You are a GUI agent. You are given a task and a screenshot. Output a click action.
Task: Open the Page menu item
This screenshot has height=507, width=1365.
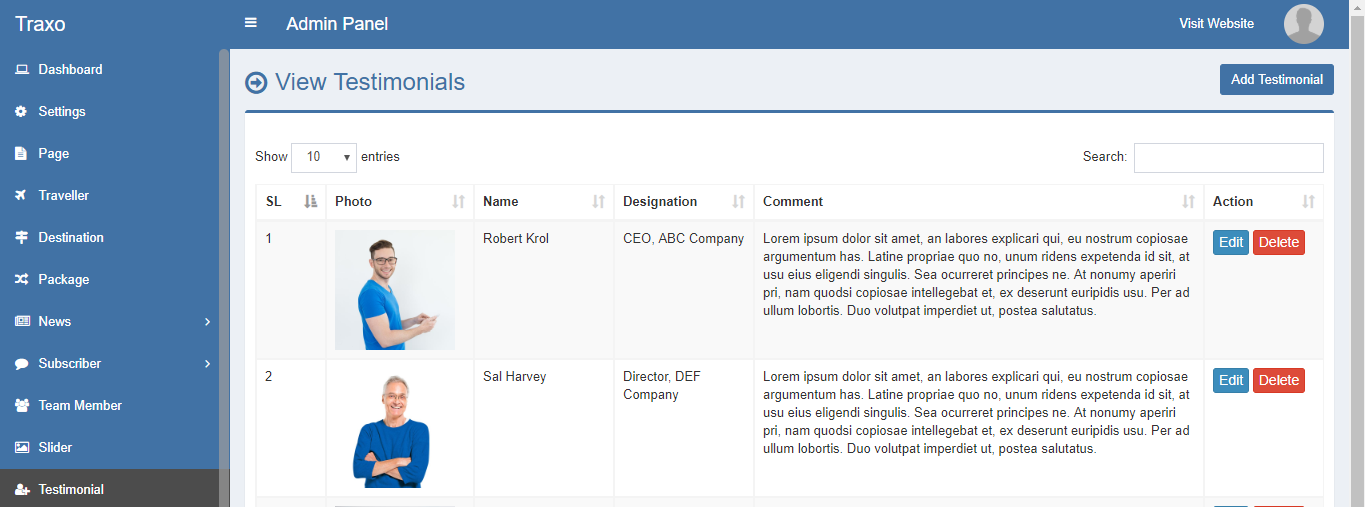tap(54, 154)
